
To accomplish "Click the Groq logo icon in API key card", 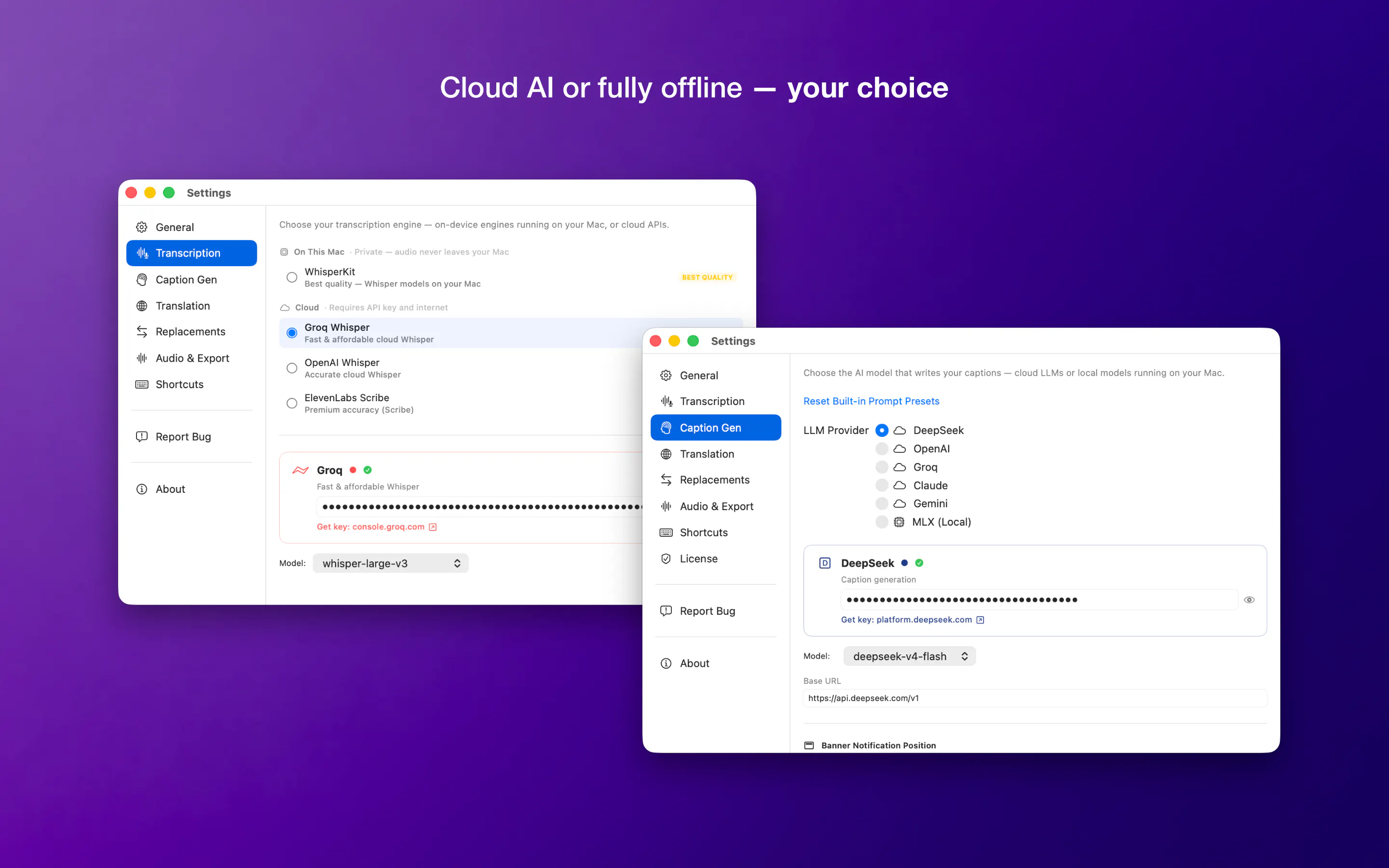I will pos(300,470).
